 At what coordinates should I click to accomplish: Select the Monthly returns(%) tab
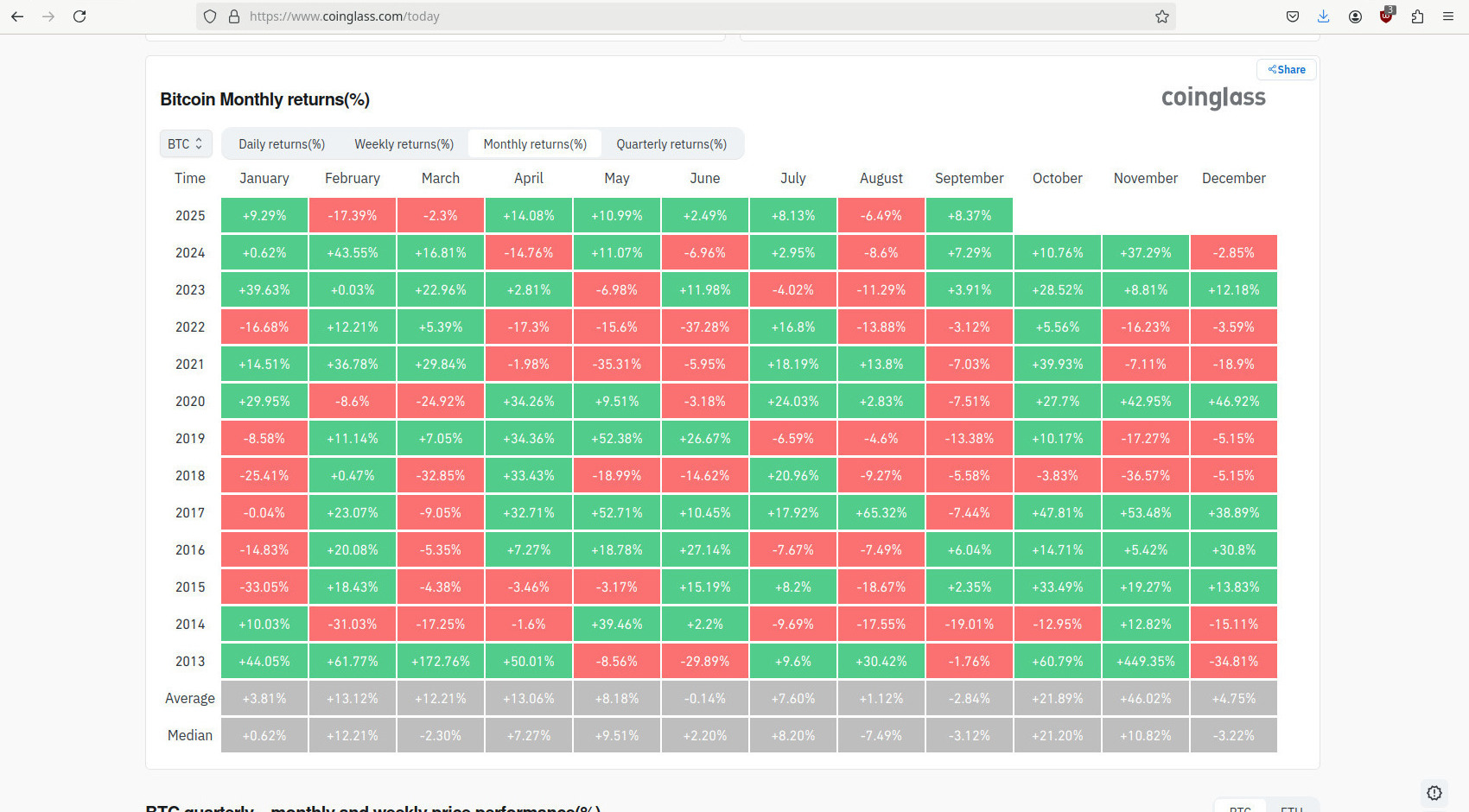pyautogui.click(x=535, y=144)
